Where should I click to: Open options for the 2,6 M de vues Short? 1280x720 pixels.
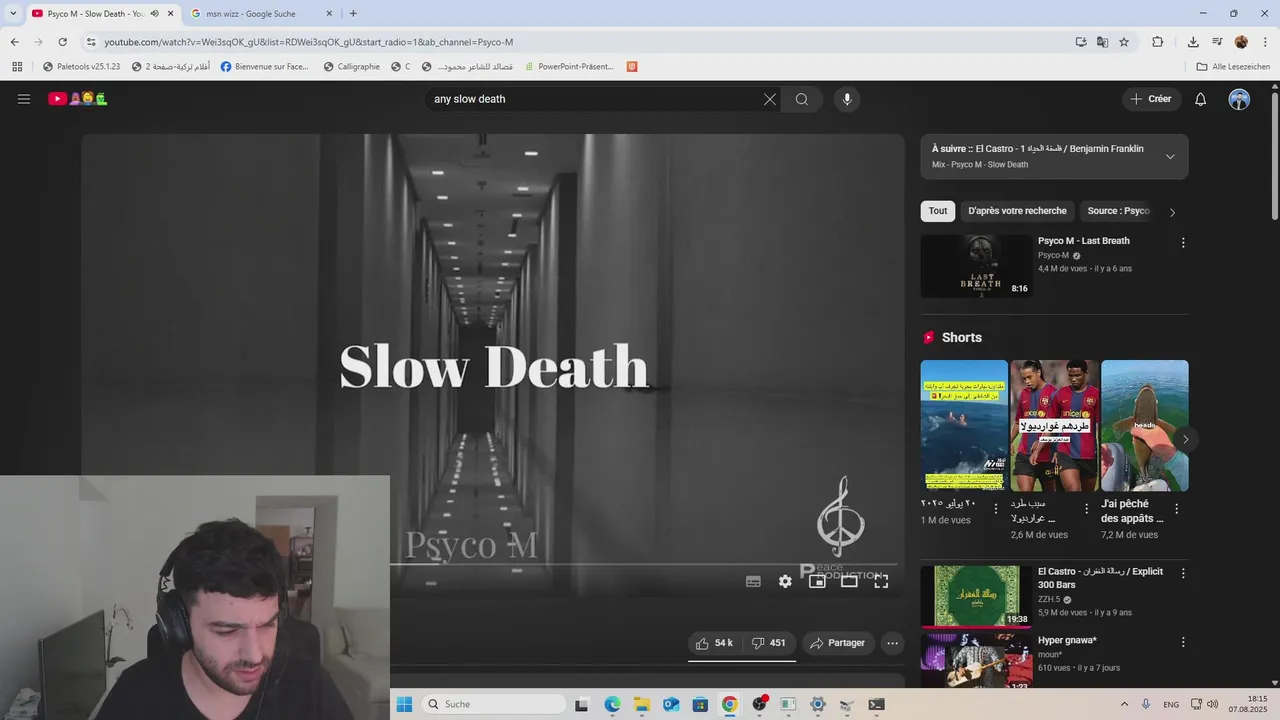coord(1086,509)
